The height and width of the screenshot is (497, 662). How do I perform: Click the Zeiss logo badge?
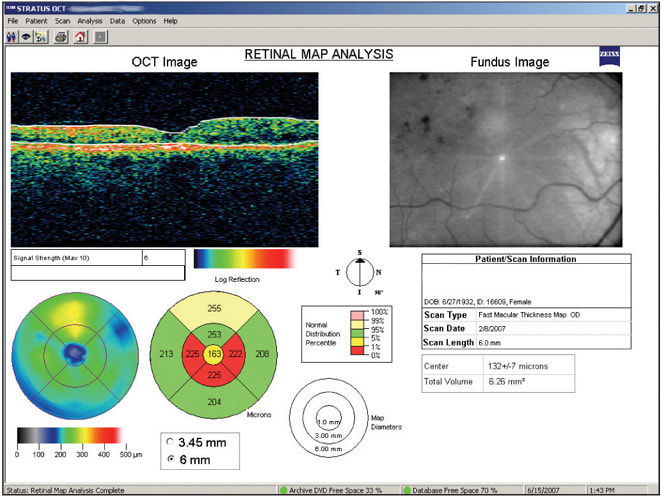(x=609, y=56)
